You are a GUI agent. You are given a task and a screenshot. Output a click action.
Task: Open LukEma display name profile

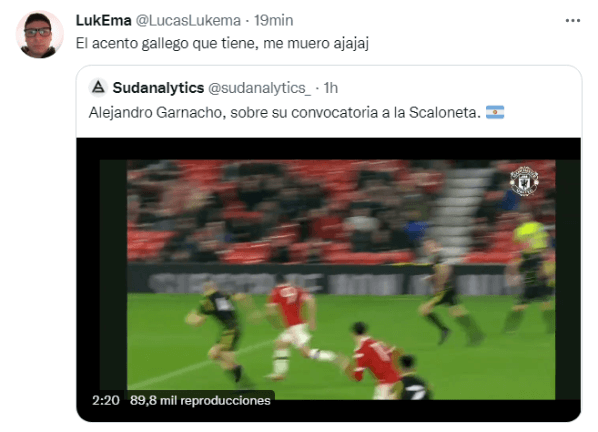tap(103, 21)
